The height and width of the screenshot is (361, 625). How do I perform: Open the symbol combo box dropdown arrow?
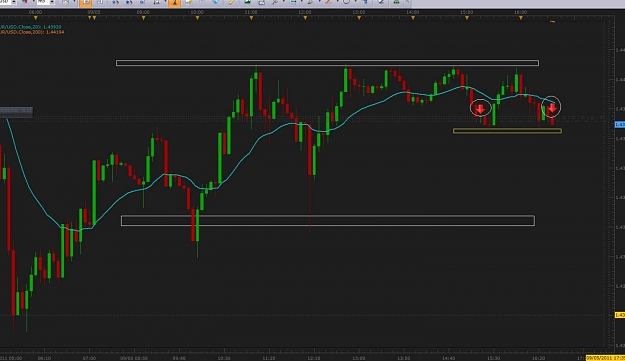[x=14, y=2]
